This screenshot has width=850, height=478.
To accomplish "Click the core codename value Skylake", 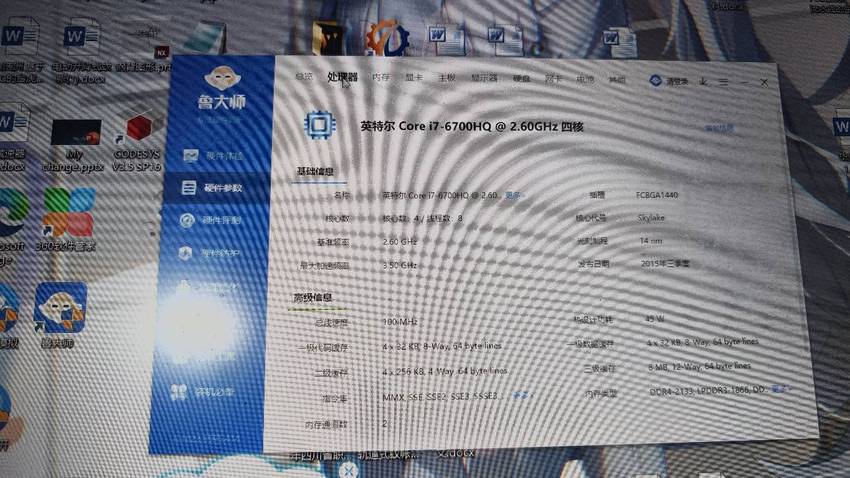I will click(x=651, y=218).
